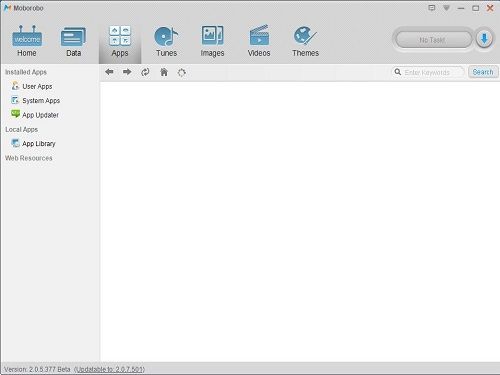This screenshot has width=500, height=375.
Task: Click the search magnifier icon
Action: point(398,72)
